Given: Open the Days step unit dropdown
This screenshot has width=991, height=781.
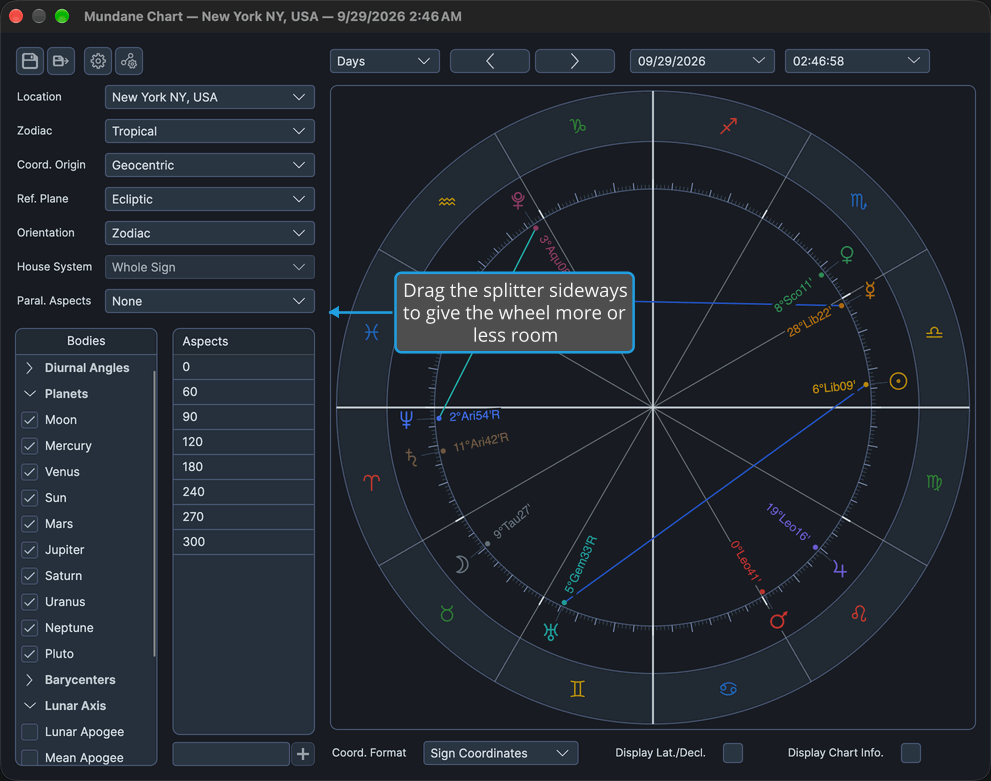Looking at the screenshot, I should (x=384, y=61).
